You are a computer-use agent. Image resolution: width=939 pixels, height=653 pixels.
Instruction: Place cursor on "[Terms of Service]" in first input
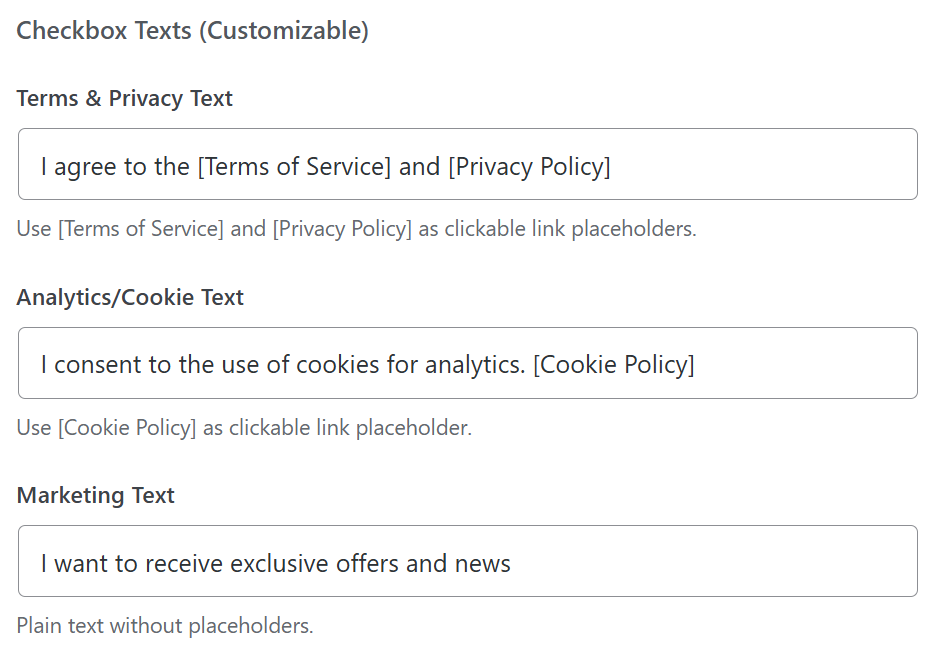(x=294, y=166)
